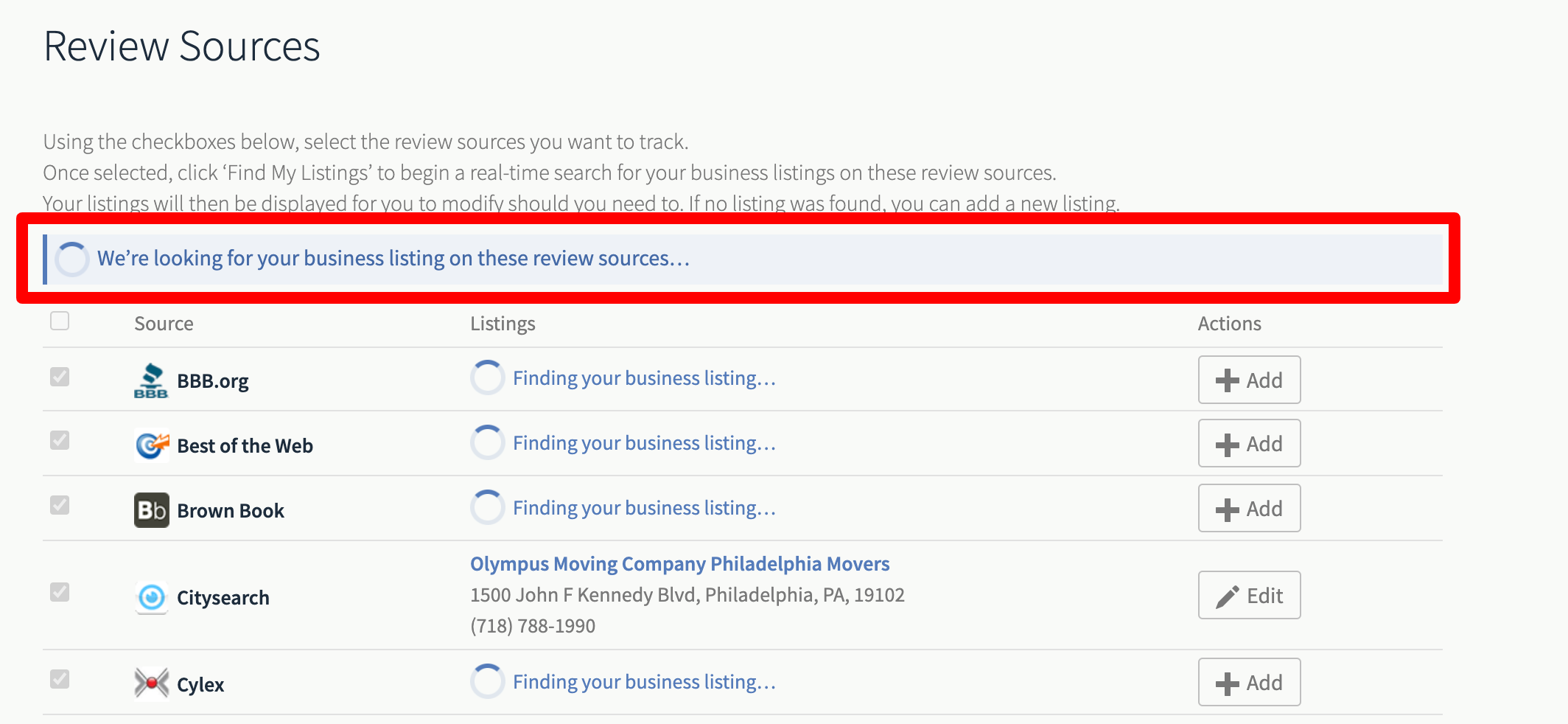Toggle the select-all checkbox in header
The image size is (1568, 724).
click(60, 321)
